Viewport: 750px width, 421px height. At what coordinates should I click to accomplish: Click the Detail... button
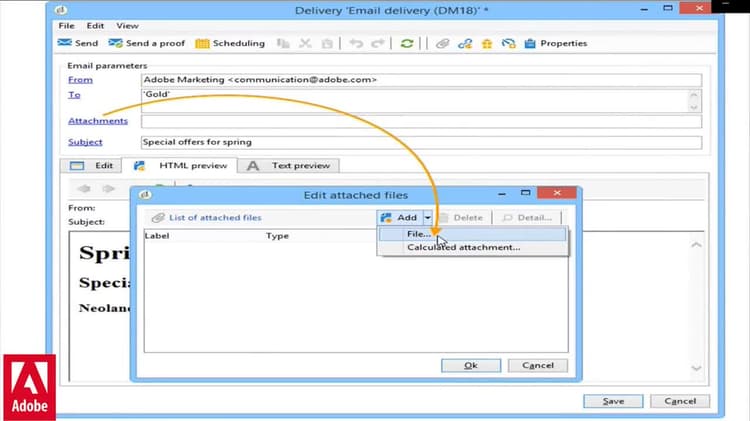[x=527, y=218]
